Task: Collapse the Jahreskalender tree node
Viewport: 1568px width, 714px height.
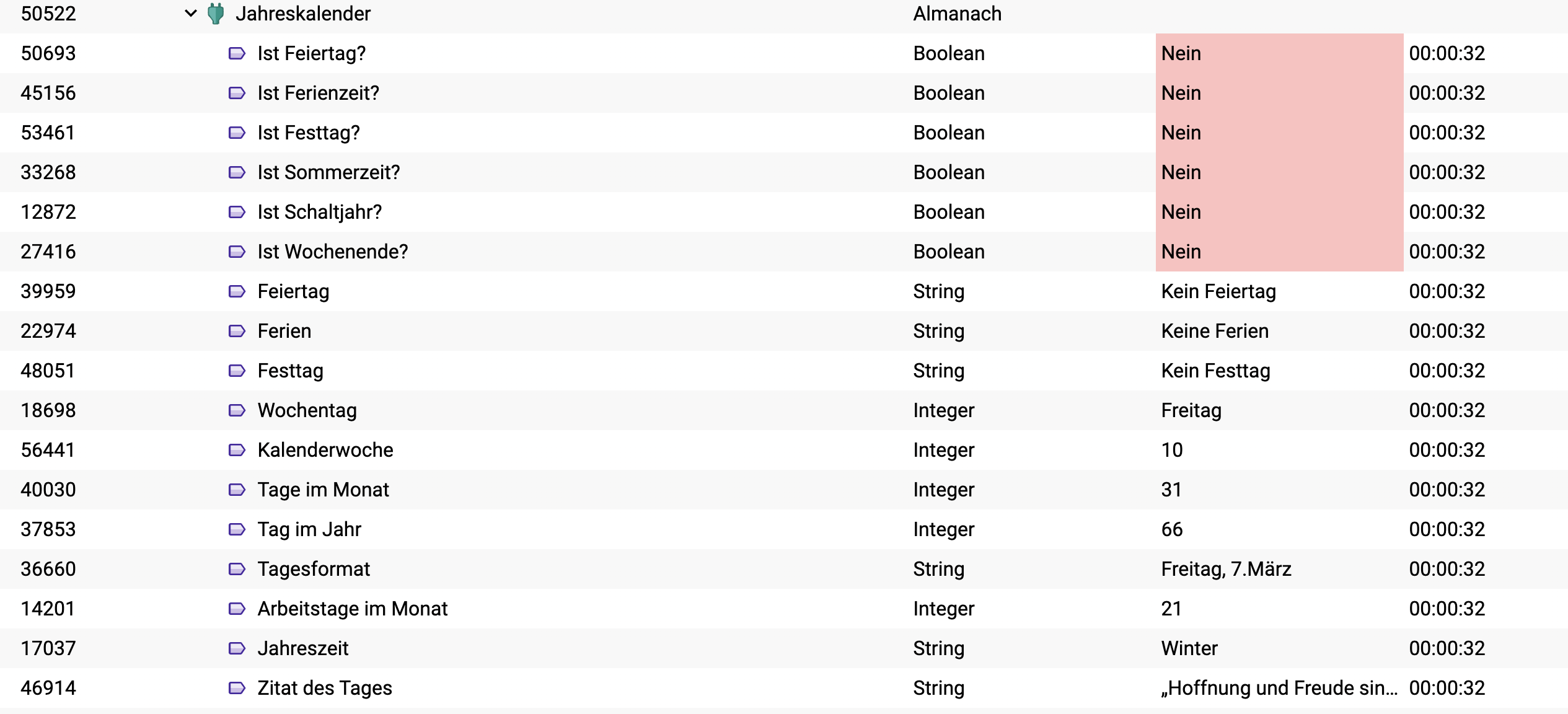Action: tap(191, 13)
